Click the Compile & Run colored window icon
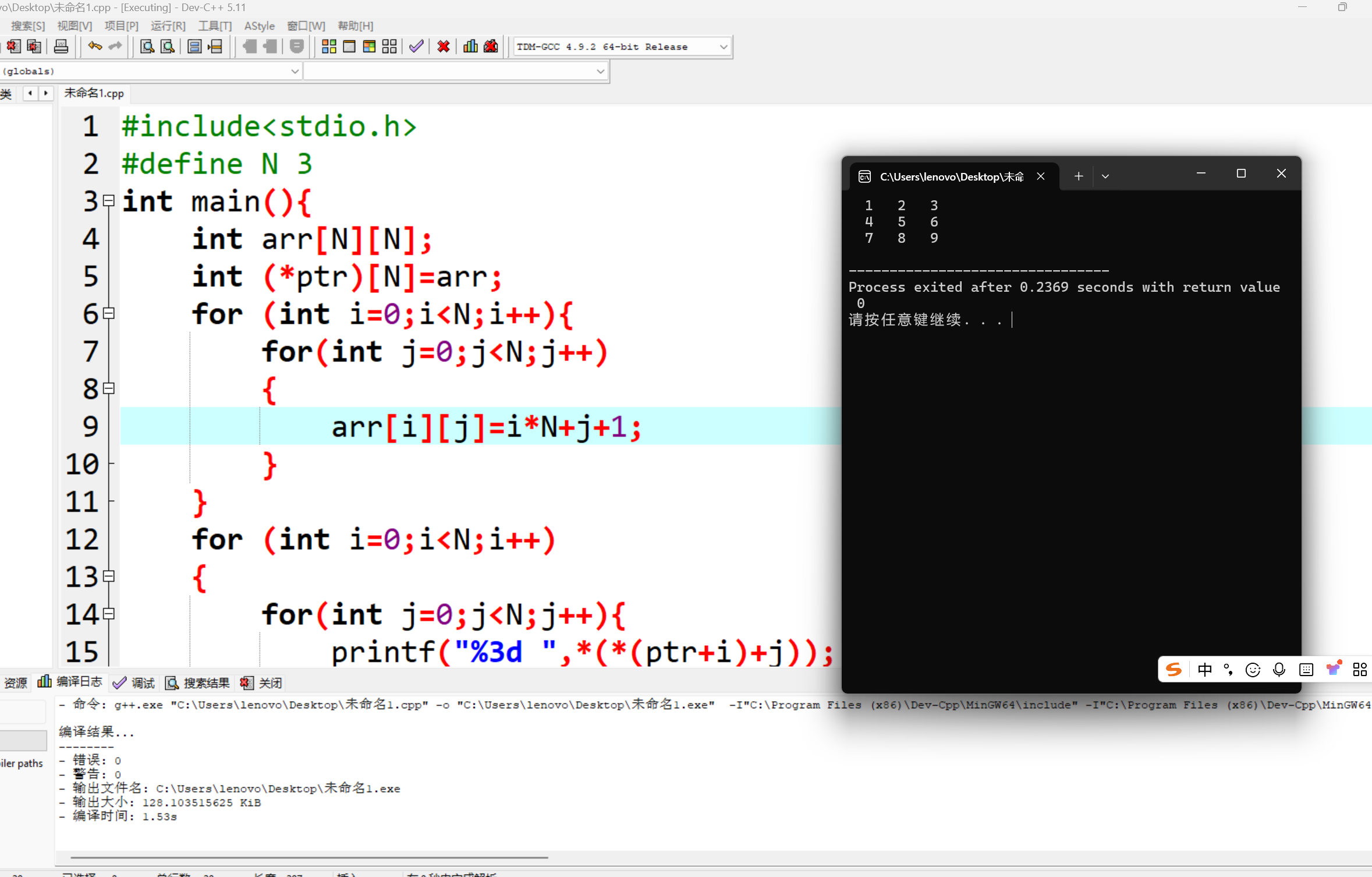This screenshot has width=1372, height=877. (x=369, y=47)
